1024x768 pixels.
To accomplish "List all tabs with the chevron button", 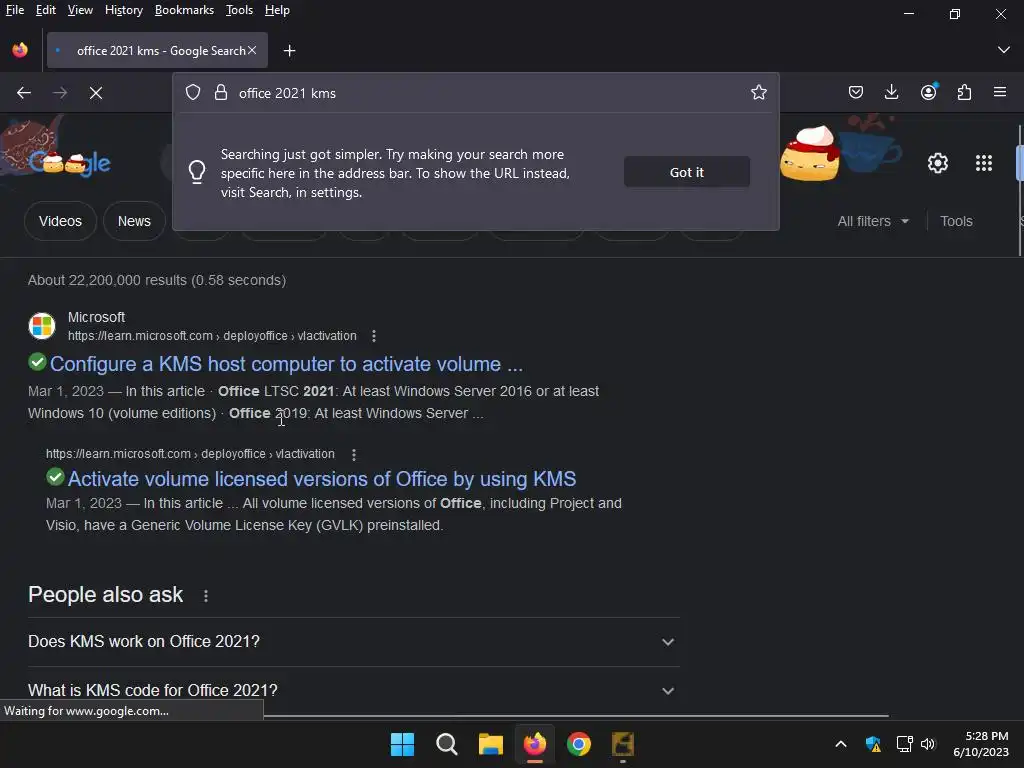I will [1004, 50].
